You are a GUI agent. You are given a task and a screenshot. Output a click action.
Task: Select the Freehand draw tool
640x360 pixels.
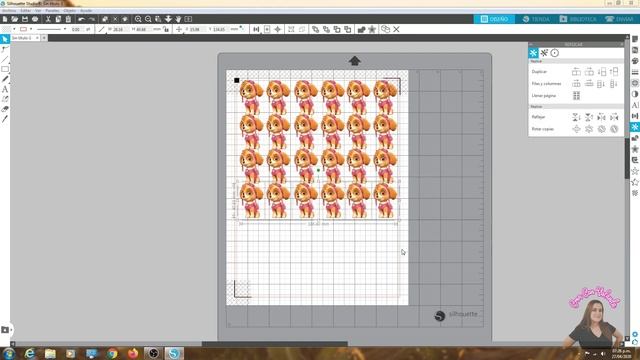[x=5, y=79]
